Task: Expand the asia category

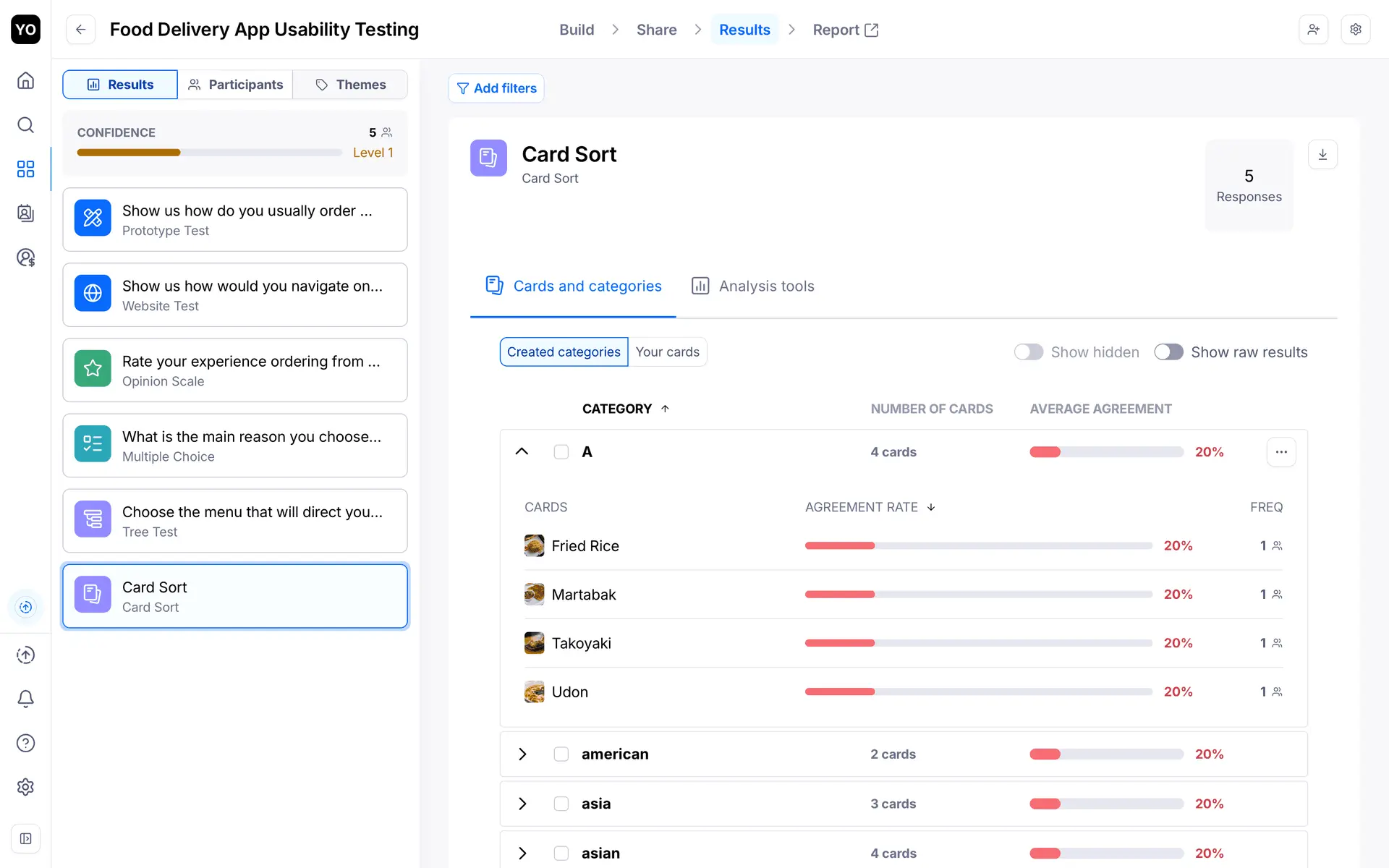Action: pyautogui.click(x=522, y=804)
